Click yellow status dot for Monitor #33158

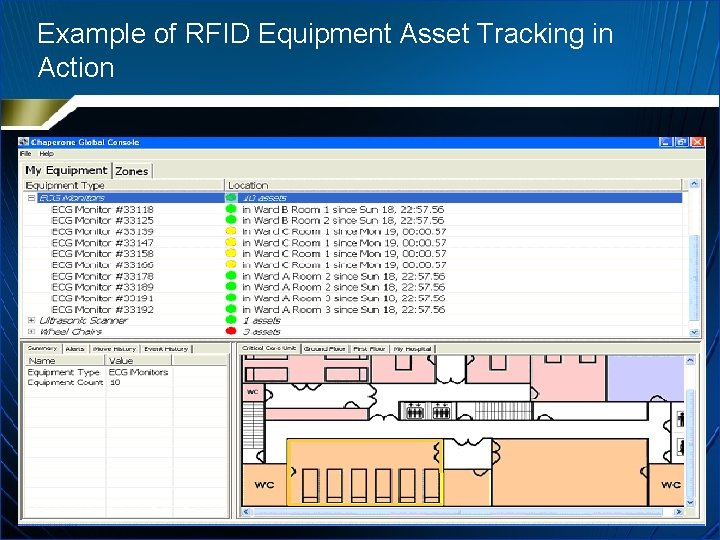click(231, 253)
